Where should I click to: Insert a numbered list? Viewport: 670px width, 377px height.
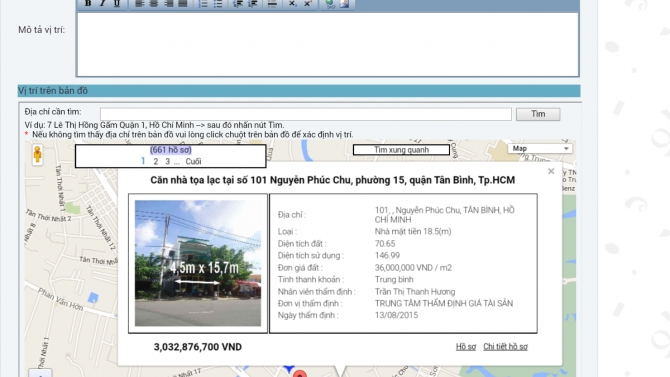tap(203, 3)
